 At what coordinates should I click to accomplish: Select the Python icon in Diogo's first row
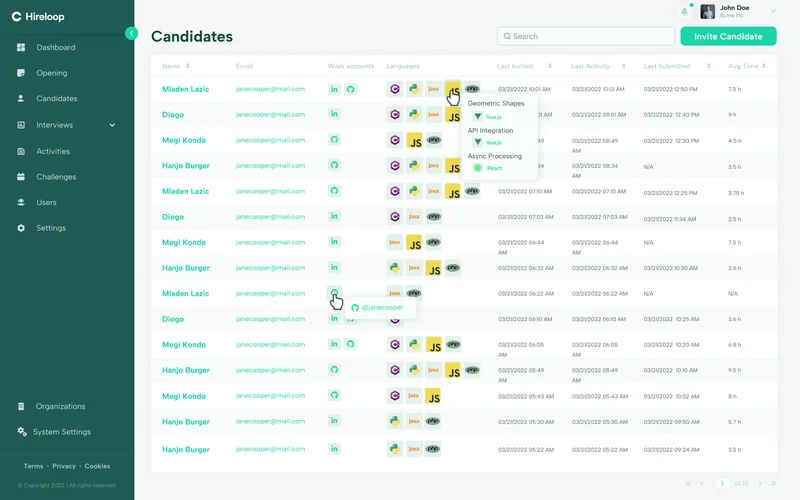point(414,114)
